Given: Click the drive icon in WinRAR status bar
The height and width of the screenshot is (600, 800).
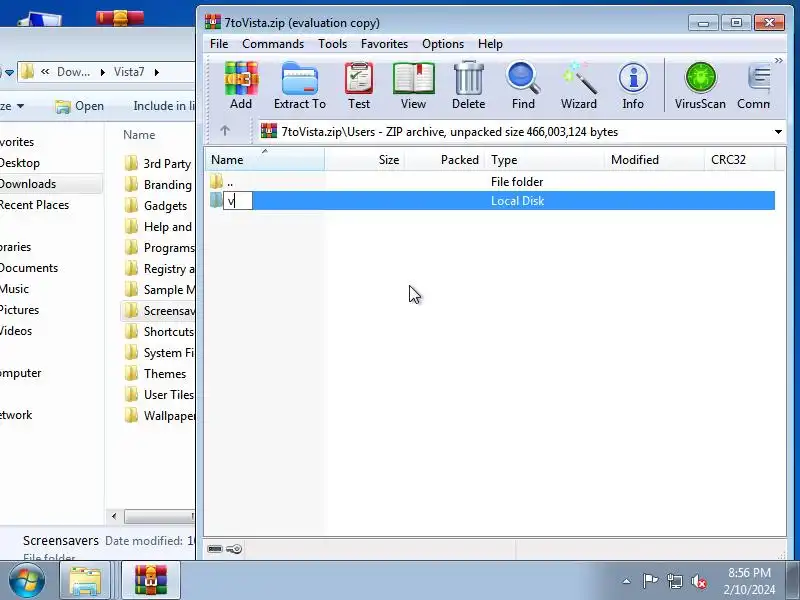Looking at the screenshot, I should pyautogui.click(x=215, y=549).
